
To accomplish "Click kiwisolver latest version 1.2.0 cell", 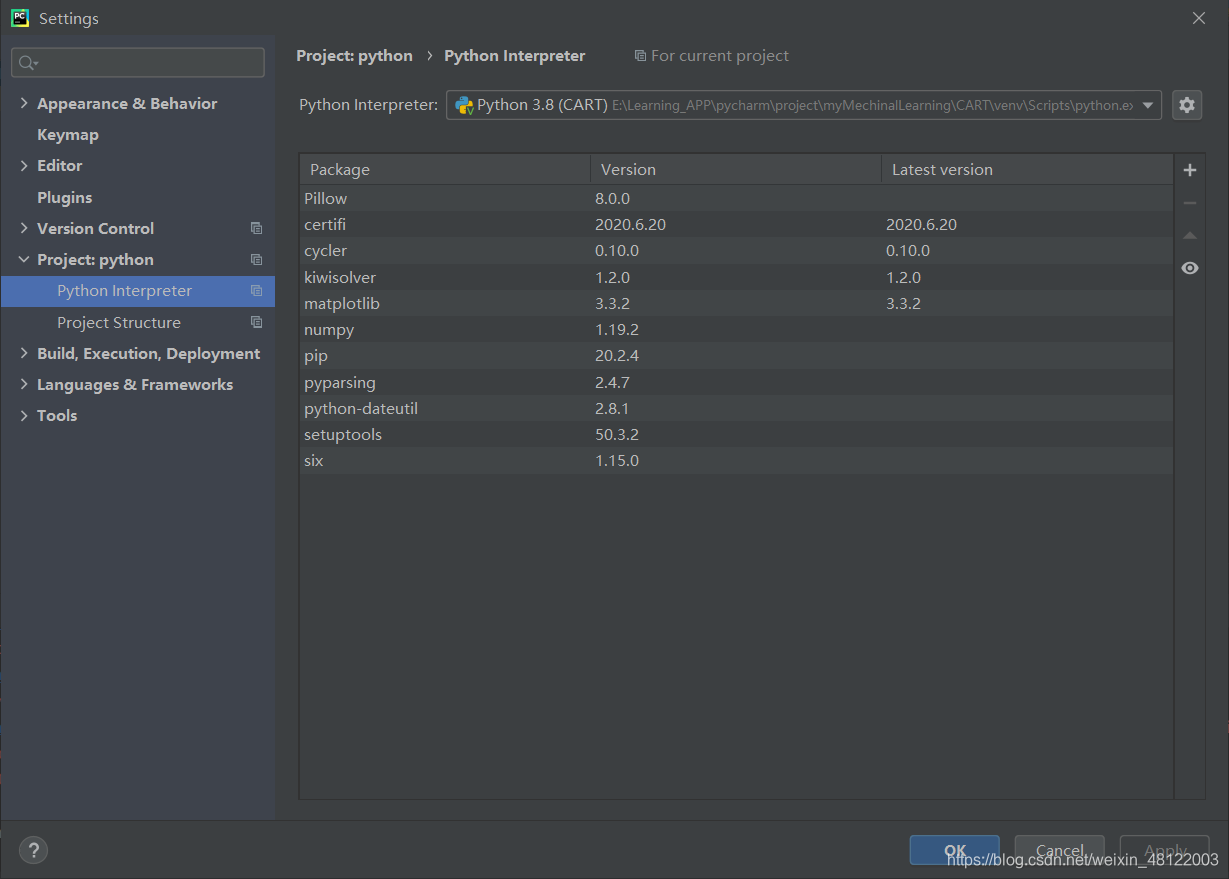I will pos(903,277).
